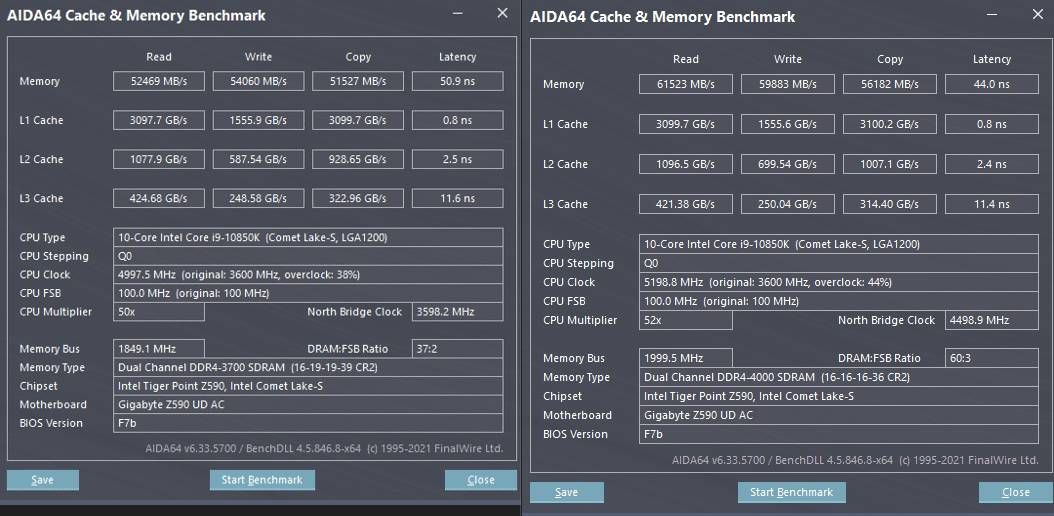Select L3 Latency 11.6 ns field

pyautogui.click(x=457, y=198)
